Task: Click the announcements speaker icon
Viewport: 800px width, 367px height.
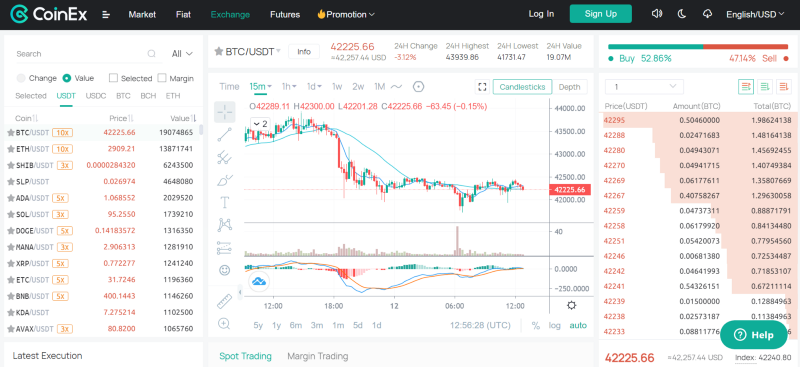Action: [x=657, y=14]
